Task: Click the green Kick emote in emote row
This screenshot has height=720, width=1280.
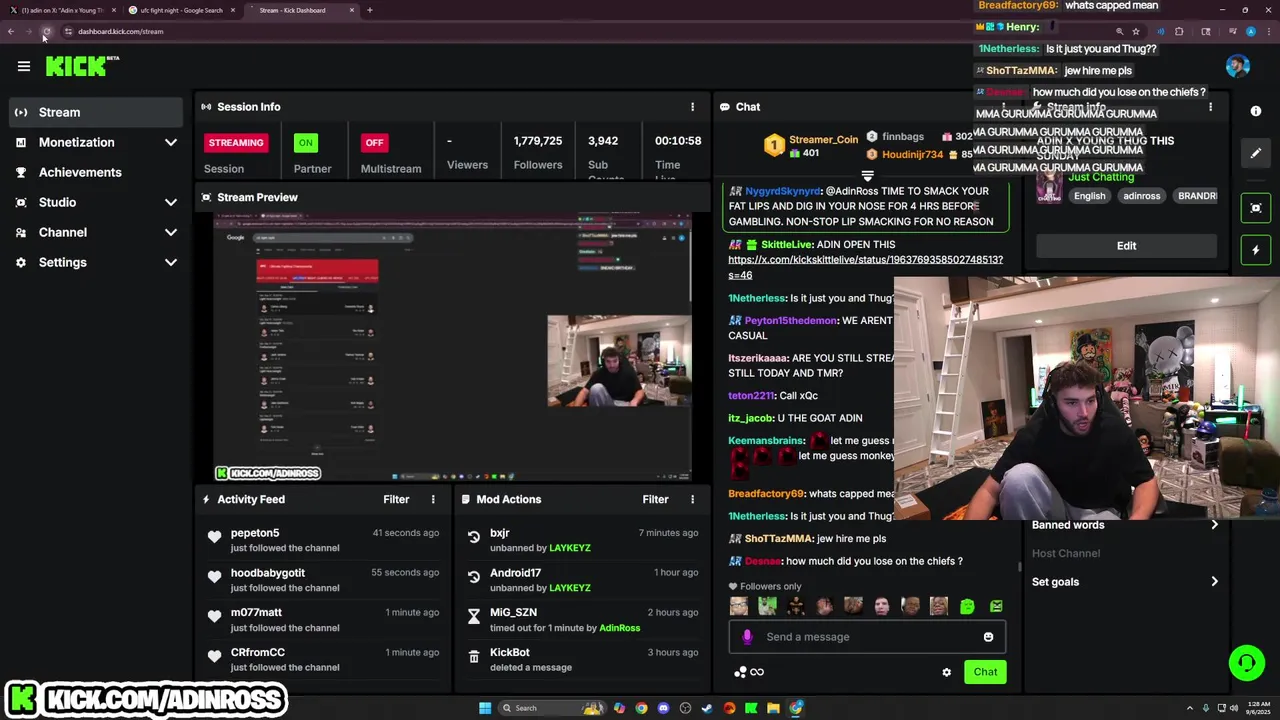Action: [x=967, y=606]
